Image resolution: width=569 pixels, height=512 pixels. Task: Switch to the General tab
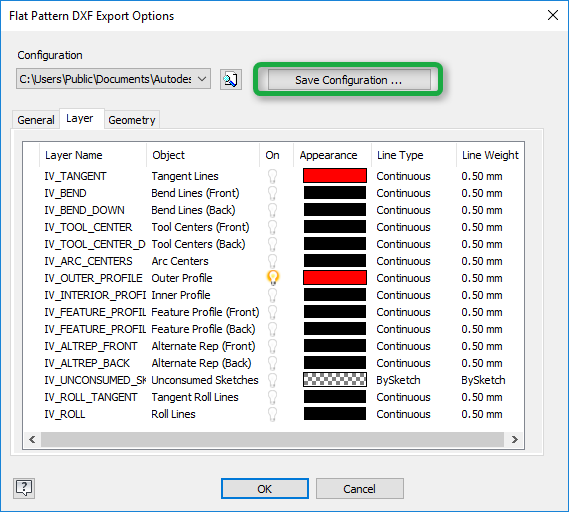[36, 120]
